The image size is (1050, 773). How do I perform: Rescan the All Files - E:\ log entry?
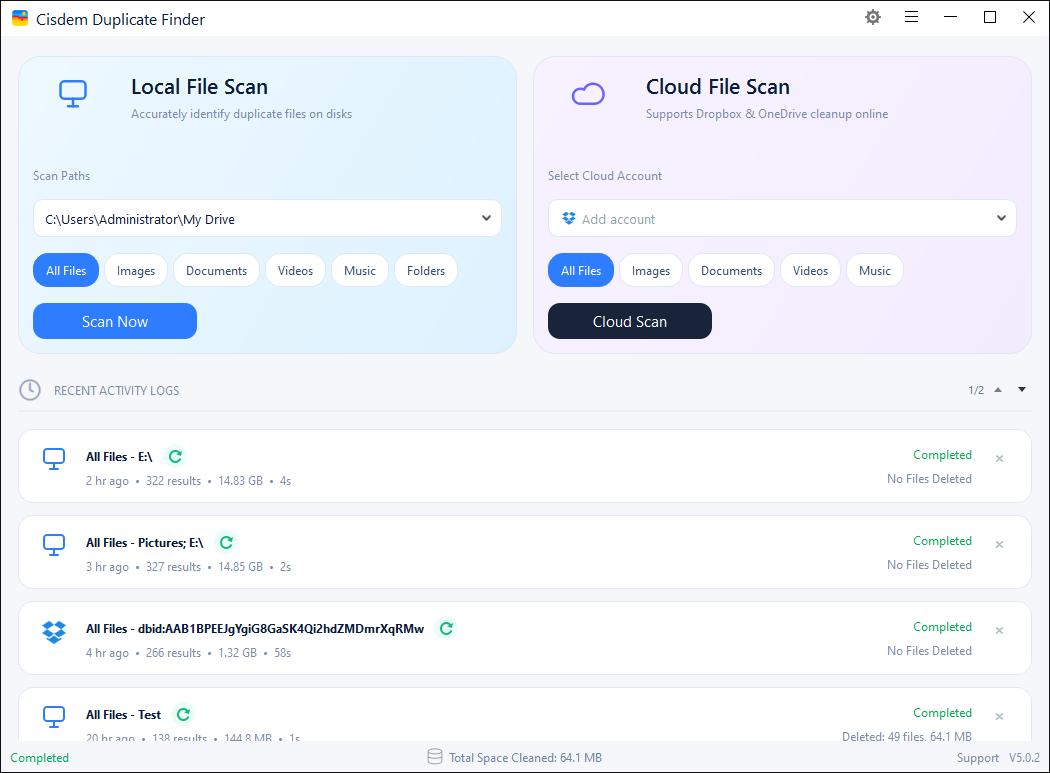175,456
